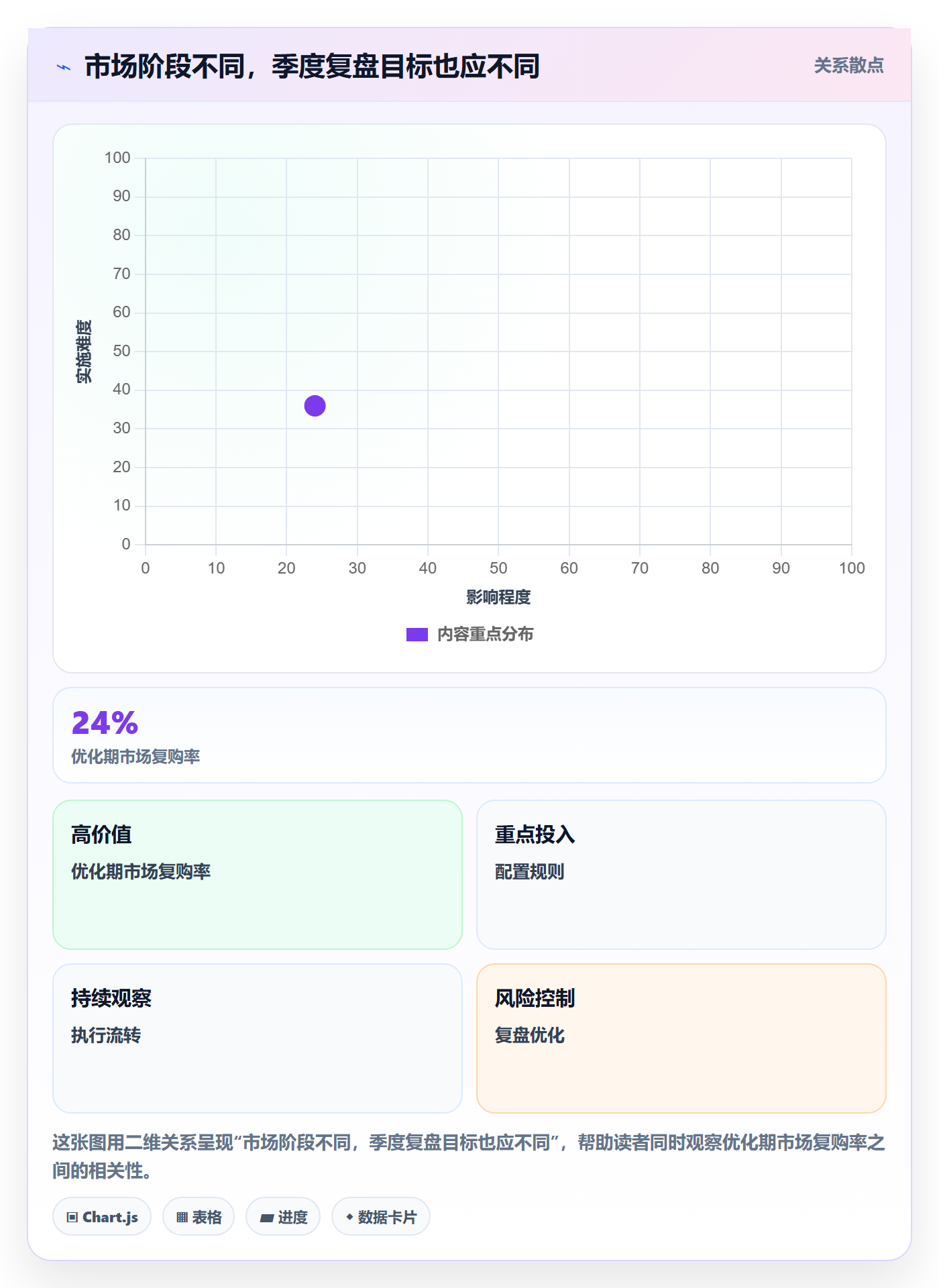Click the 内容重点分布 legend label
Screen dimensions: 939x1288
(x=485, y=635)
